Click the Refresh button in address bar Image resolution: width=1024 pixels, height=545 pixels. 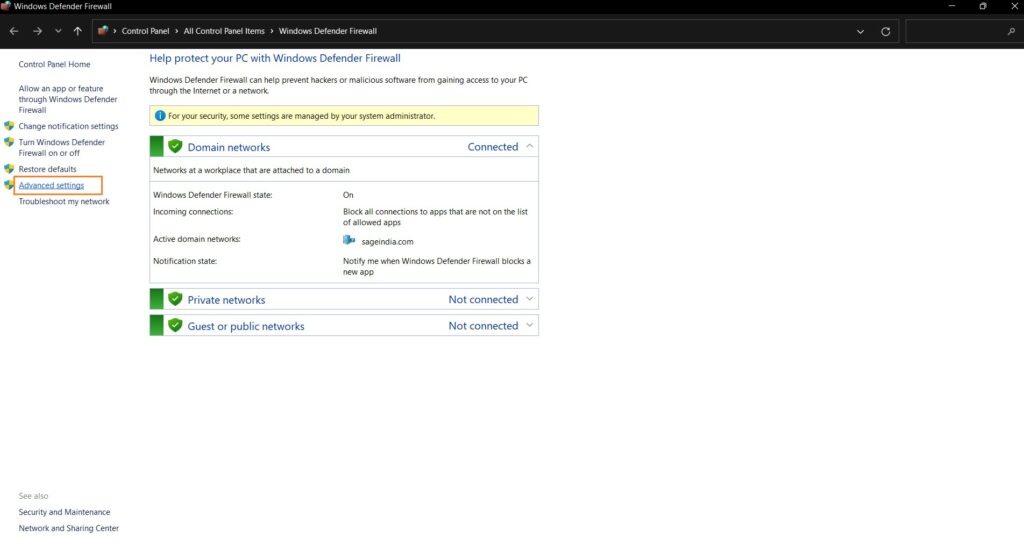(885, 31)
